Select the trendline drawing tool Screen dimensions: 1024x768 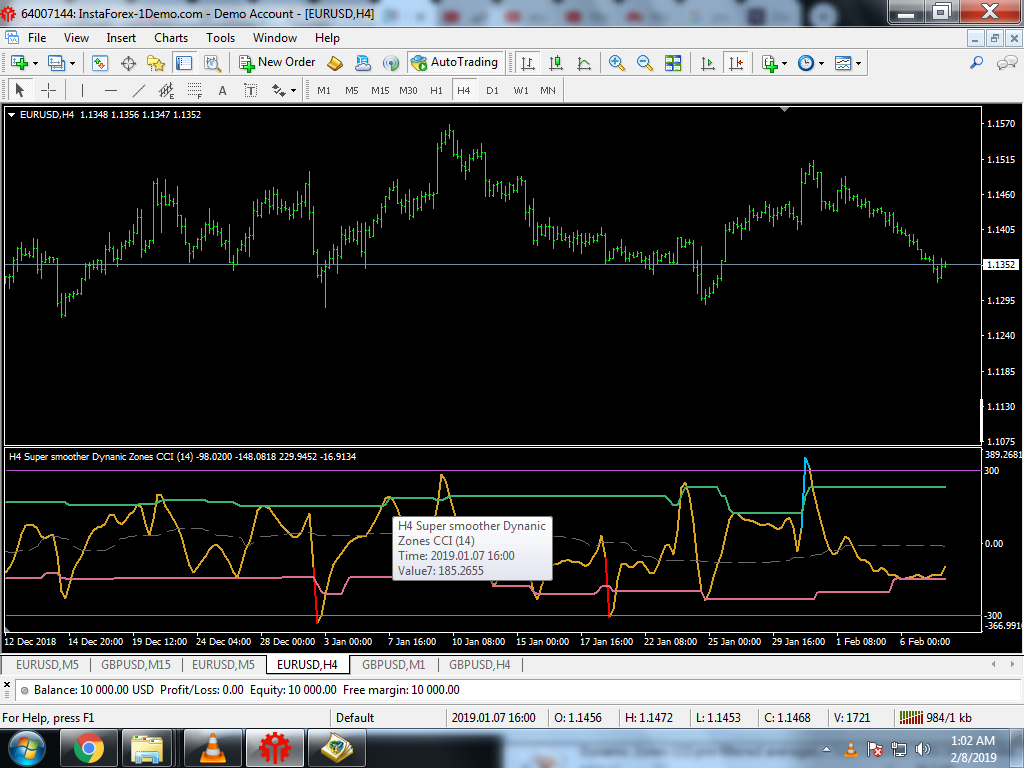click(x=139, y=90)
